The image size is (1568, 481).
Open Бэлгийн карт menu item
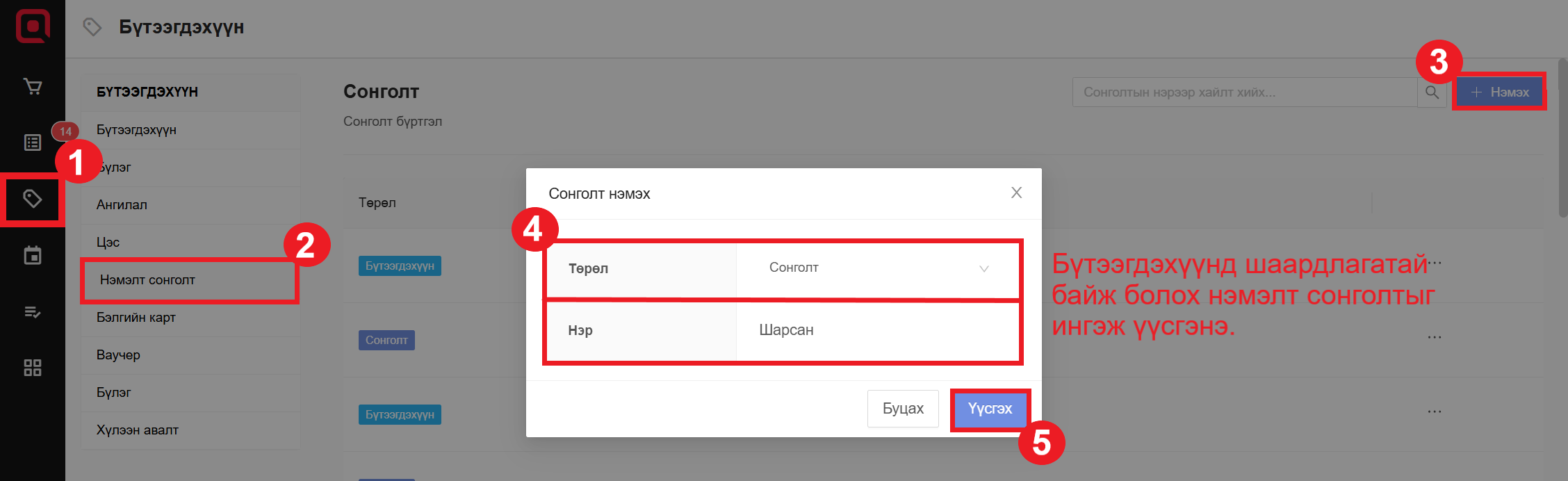coord(136,318)
